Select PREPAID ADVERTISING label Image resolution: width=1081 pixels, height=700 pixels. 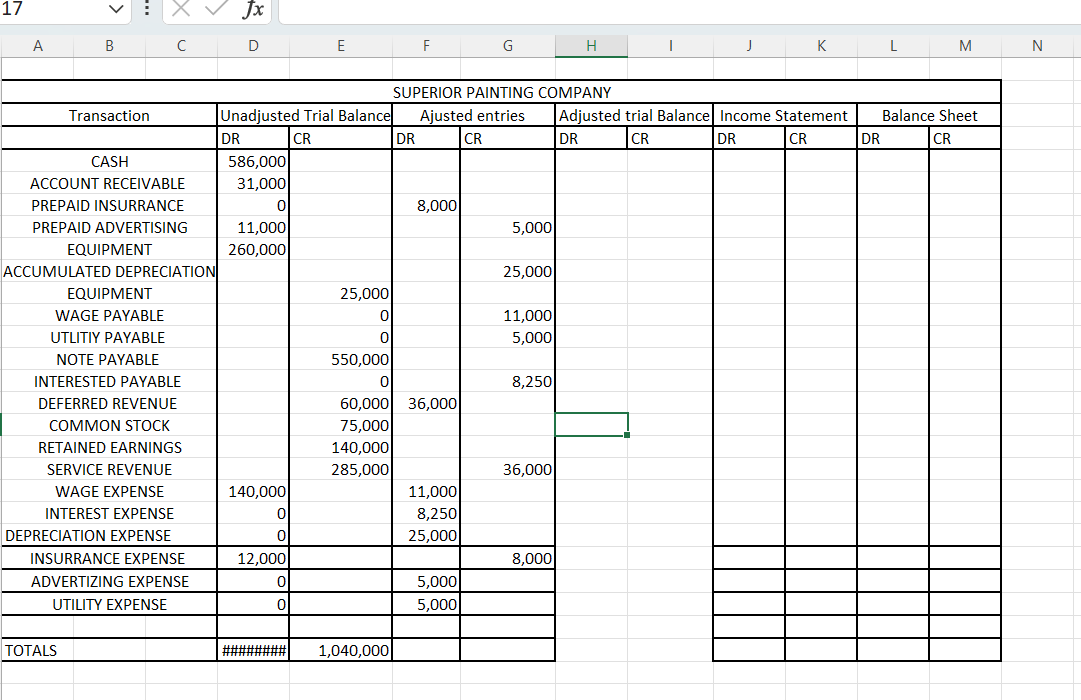[110, 228]
